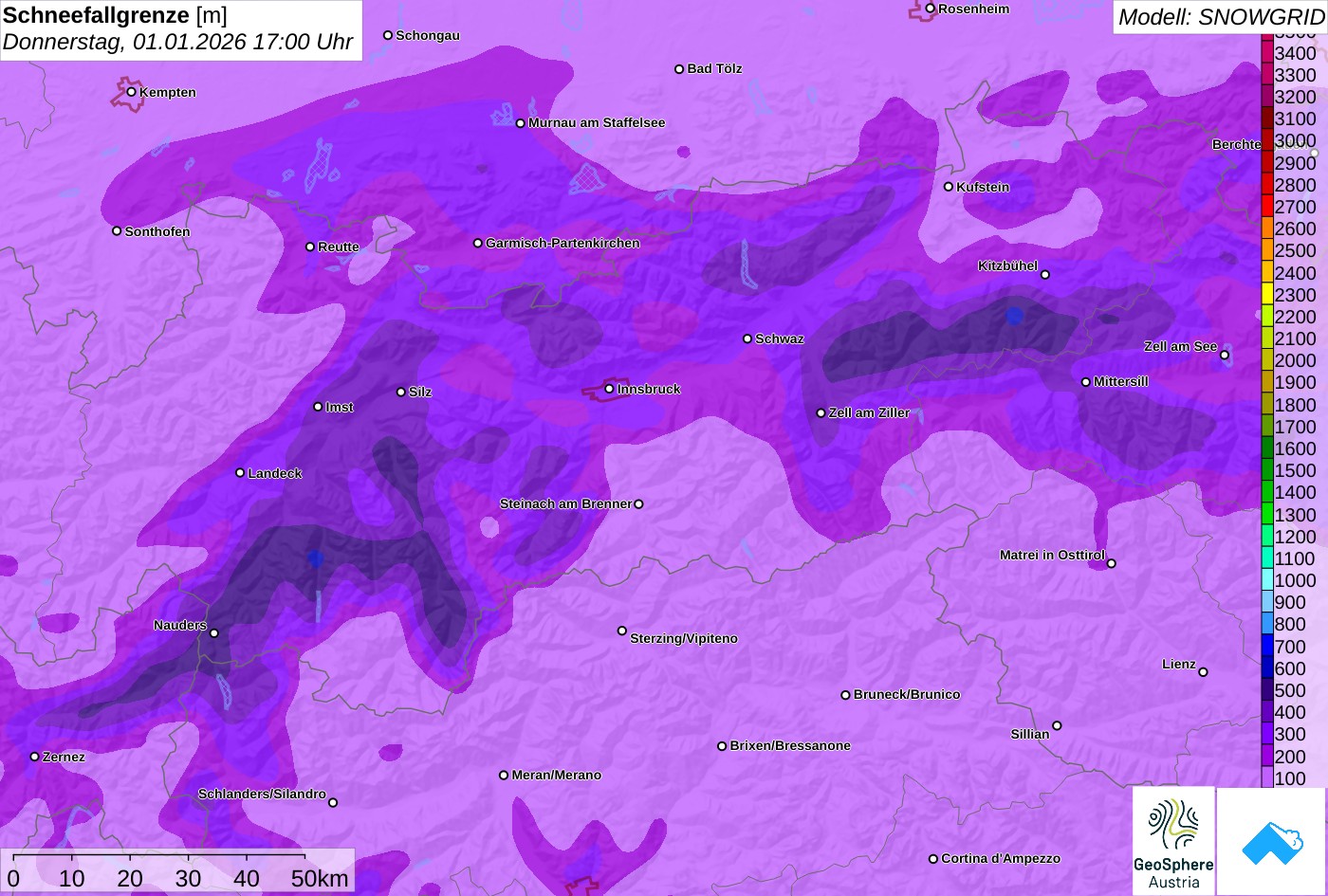Pick the 2200 m yellow legend color

(x=1267, y=317)
